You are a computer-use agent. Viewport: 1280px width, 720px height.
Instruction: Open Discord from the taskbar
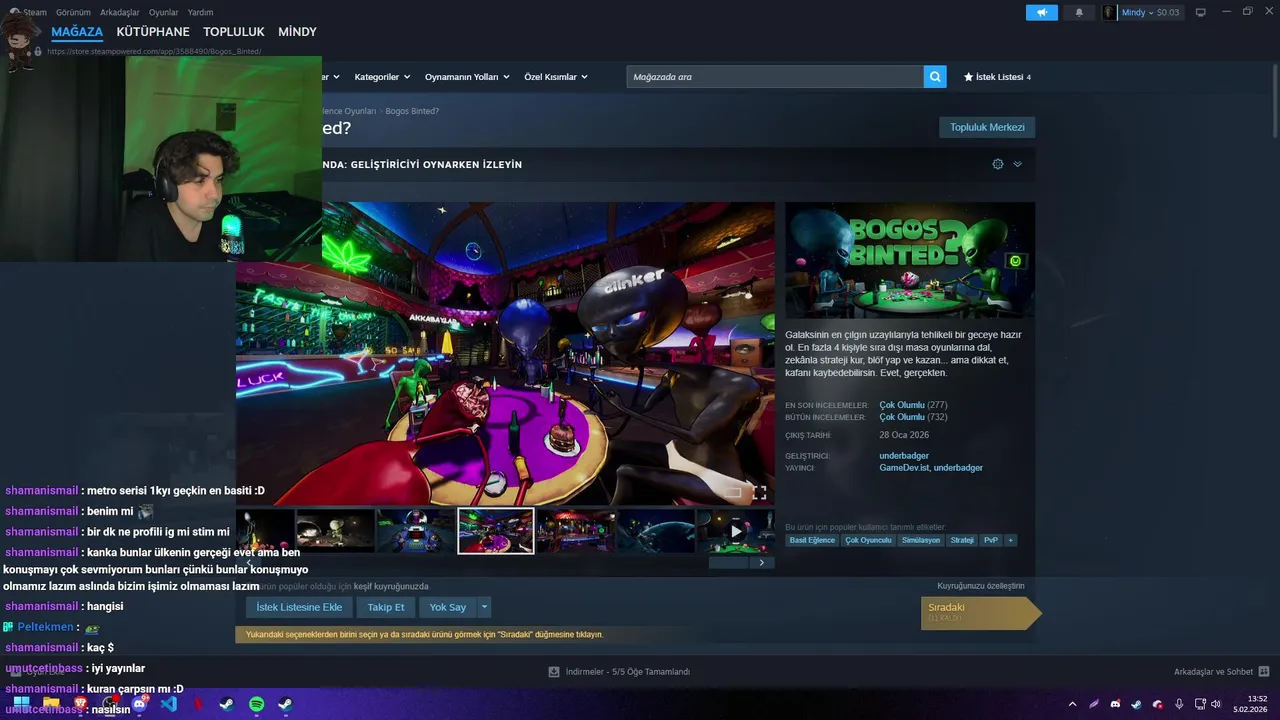[x=139, y=704]
